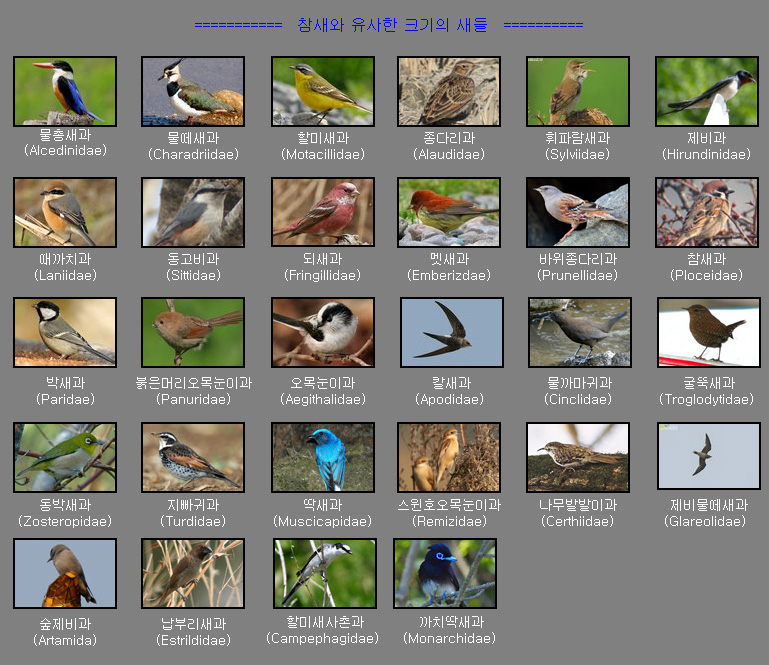Click the Certhiidae treecreeper thumbnail
769x665 pixels.
578,458
